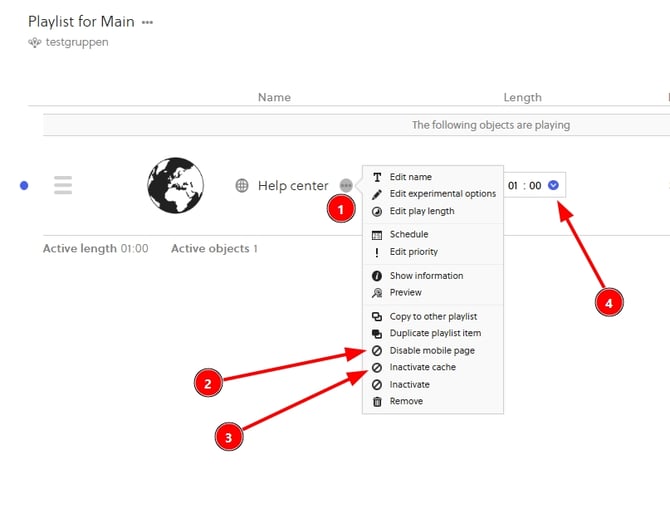Click the info icon beside Show information

(x=377, y=276)
